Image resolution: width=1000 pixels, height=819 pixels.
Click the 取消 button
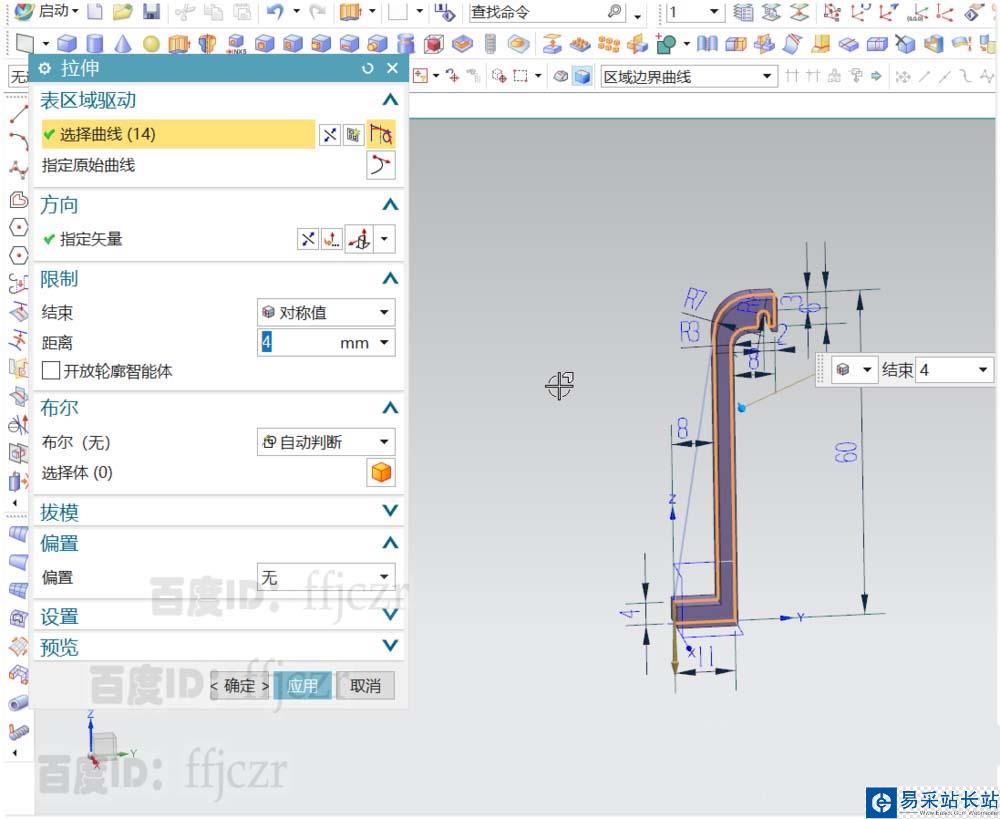pos(365,686)
